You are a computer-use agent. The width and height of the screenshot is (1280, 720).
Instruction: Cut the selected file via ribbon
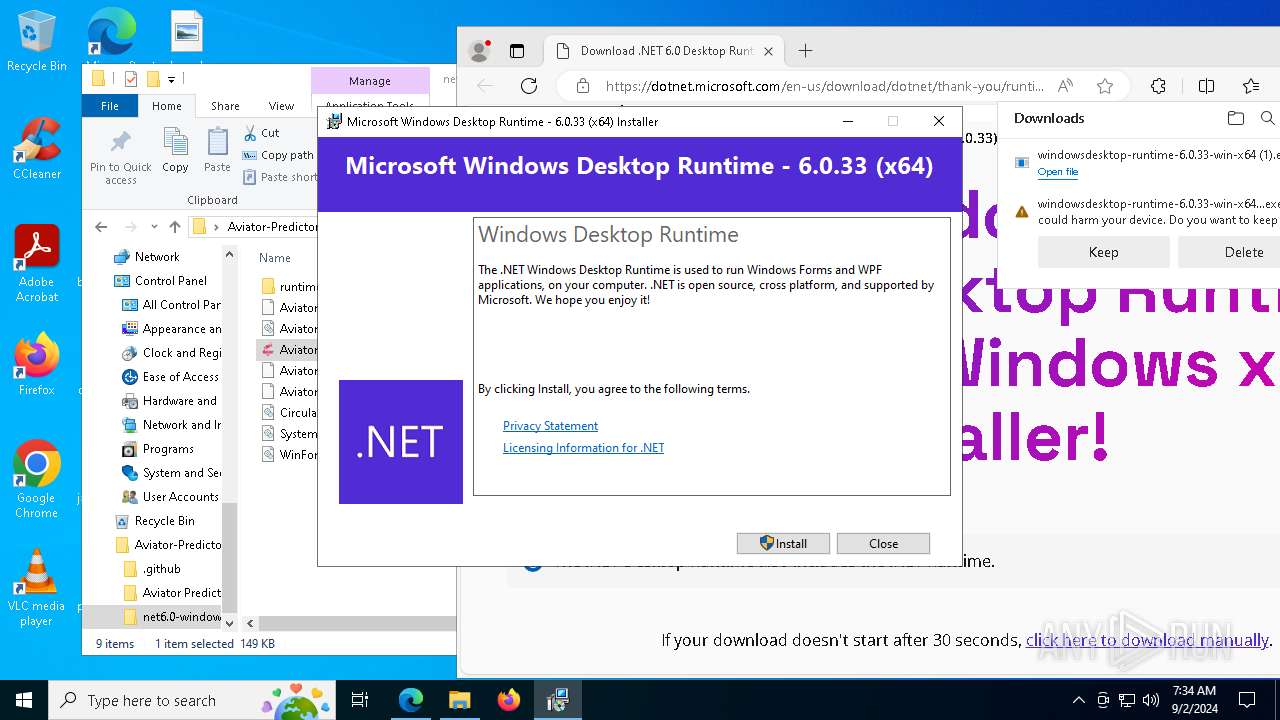tap(262, 133)
